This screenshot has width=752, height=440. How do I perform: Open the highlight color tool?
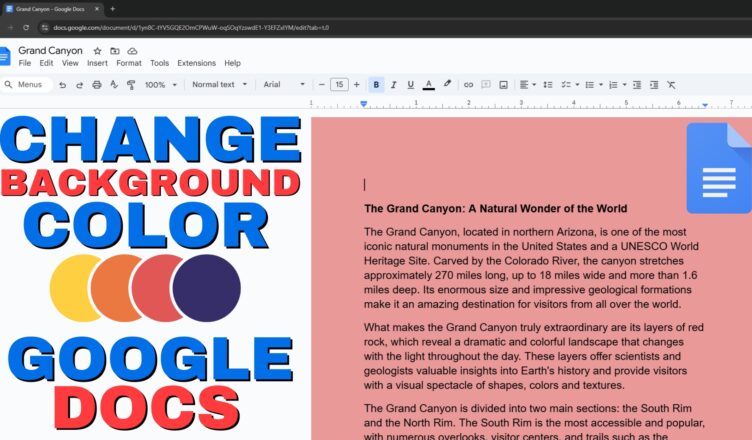447,84
